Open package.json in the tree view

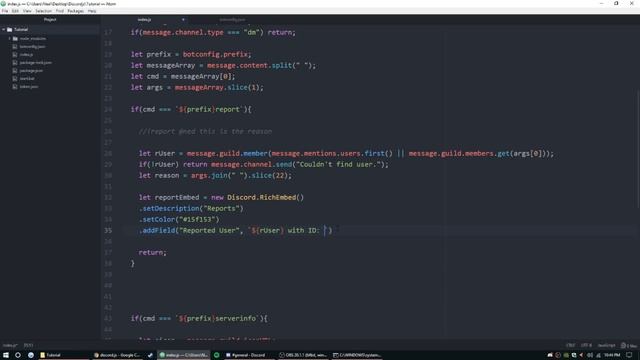point(31,71)
